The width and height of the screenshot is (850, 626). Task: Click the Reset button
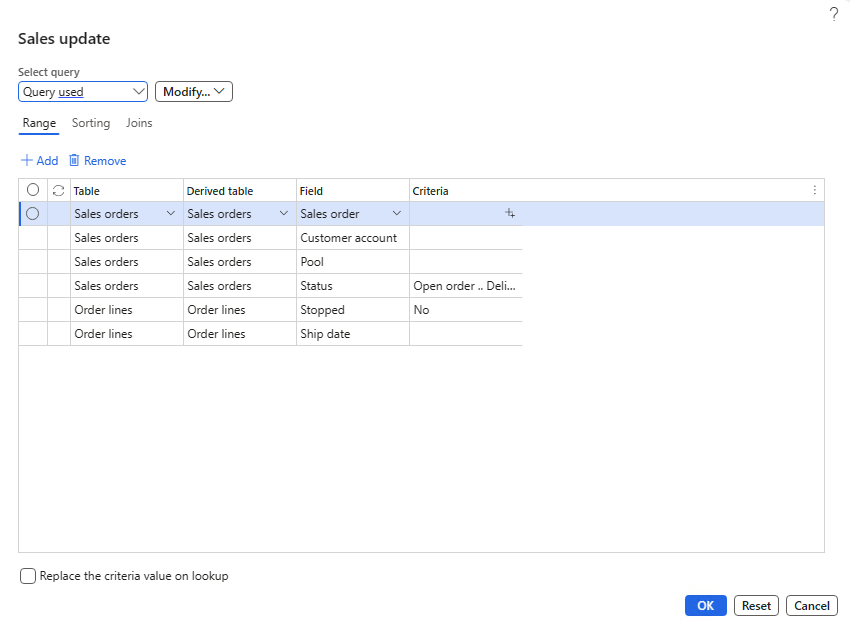tap(756, 605)
